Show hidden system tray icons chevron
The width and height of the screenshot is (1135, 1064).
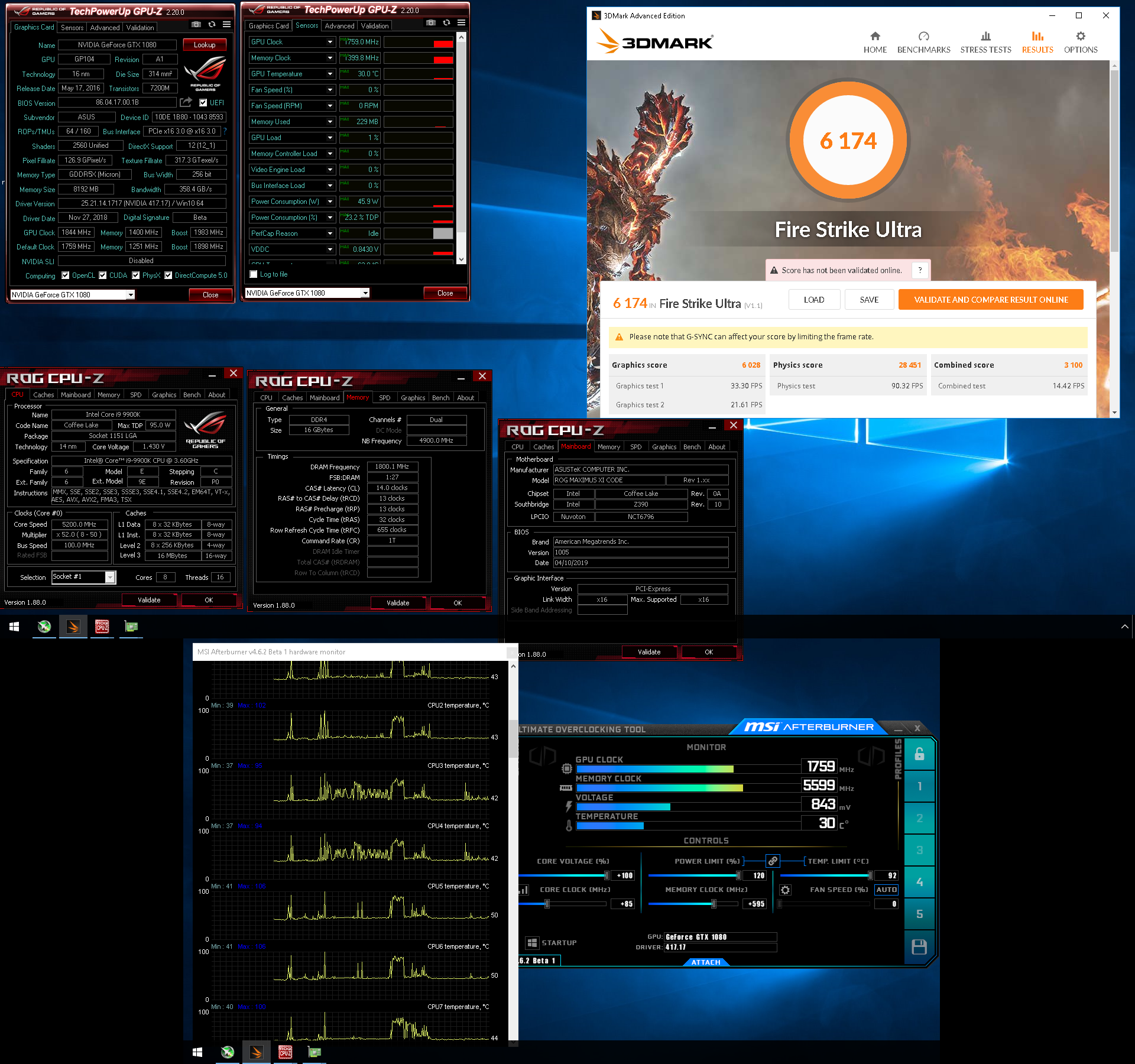point(1124,627)
